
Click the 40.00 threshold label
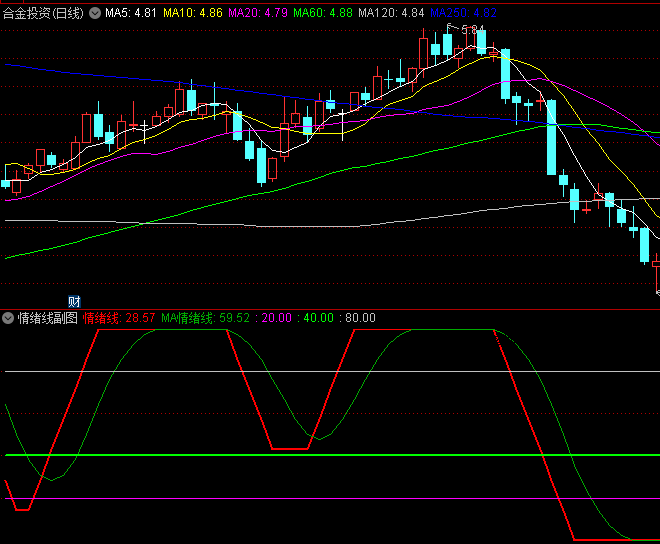pyautogui.click(x=318, y=318)
